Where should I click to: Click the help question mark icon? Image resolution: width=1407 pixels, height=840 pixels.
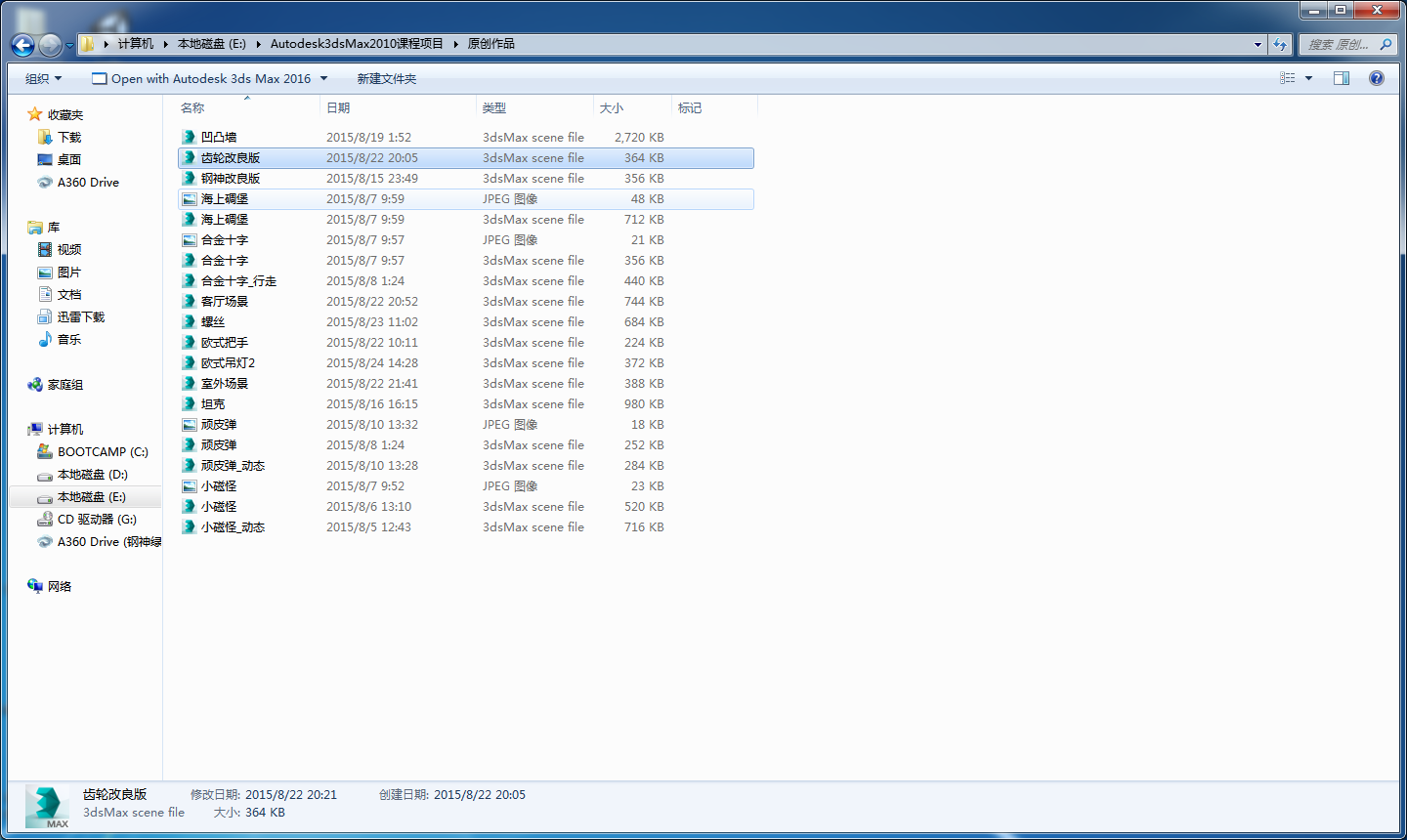(x=1377, y=78)
